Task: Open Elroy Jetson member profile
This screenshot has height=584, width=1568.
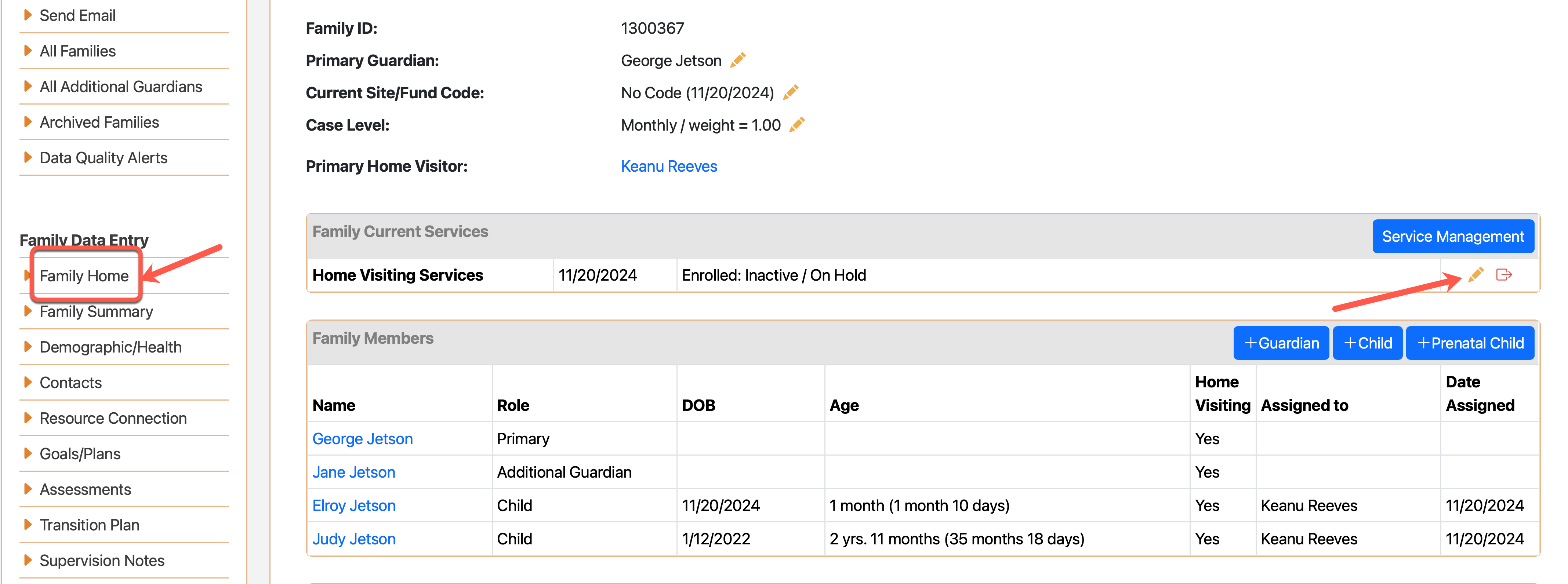Action: (x=354, y=505)
